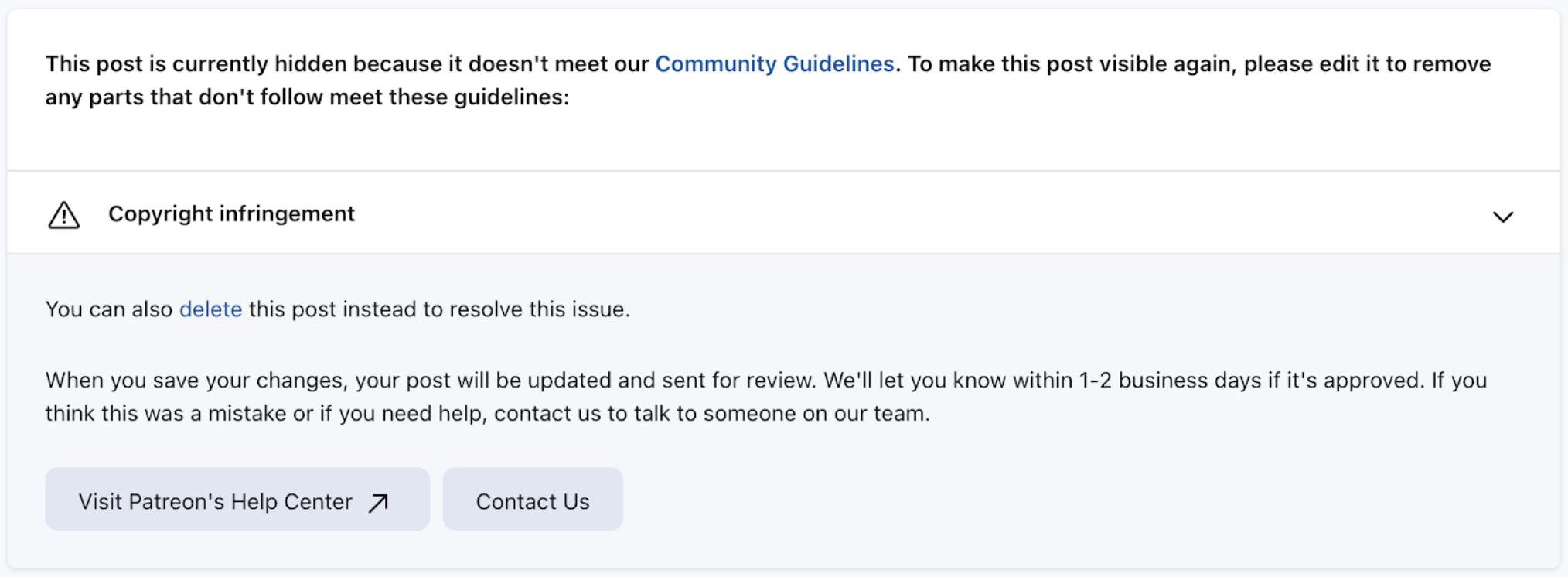Click the Copyright infringement heading text
This screenshot has height=577, width=1568.
click(x=232, y=213)
